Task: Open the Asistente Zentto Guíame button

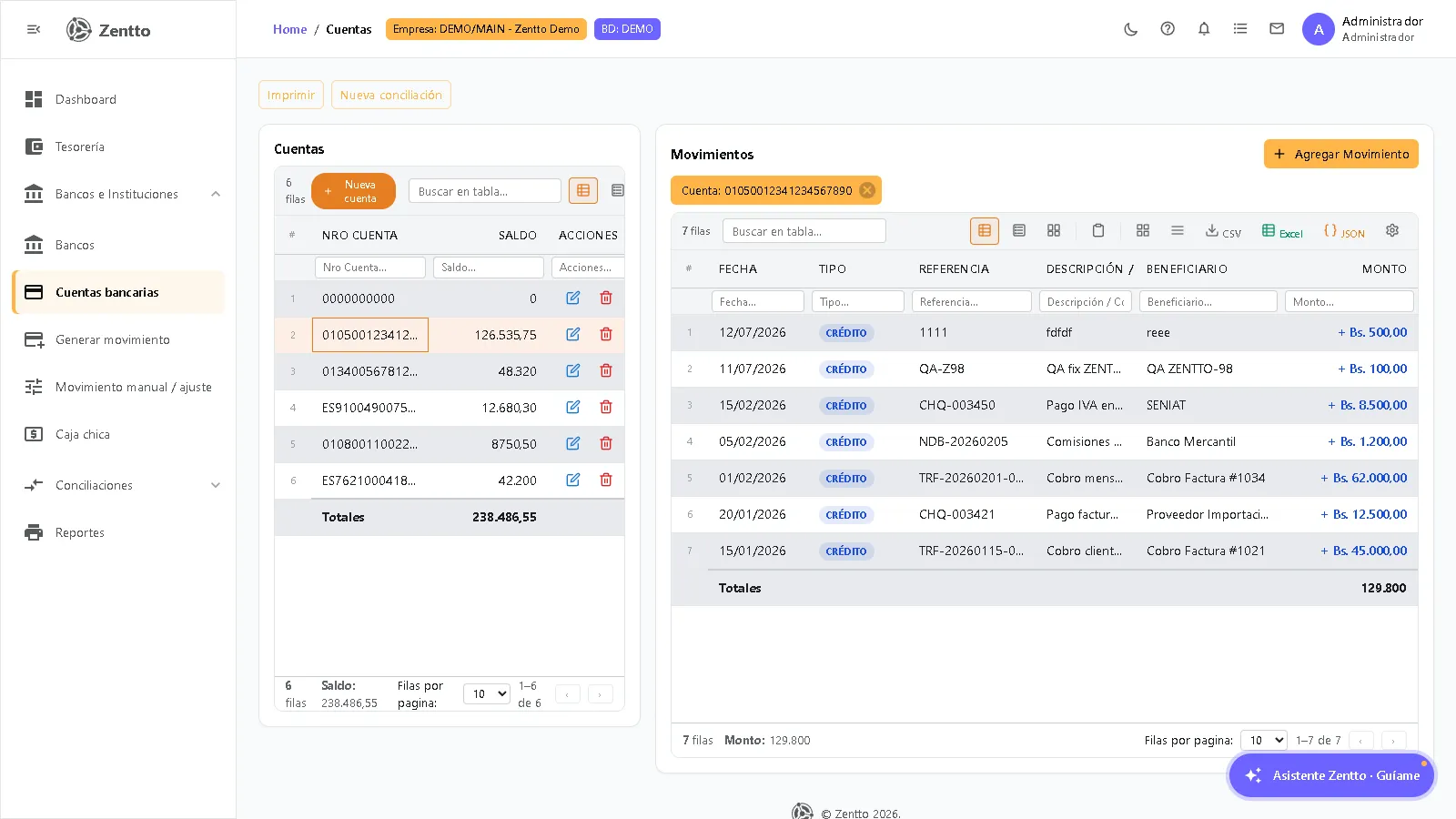Action: coord(1332,775)
